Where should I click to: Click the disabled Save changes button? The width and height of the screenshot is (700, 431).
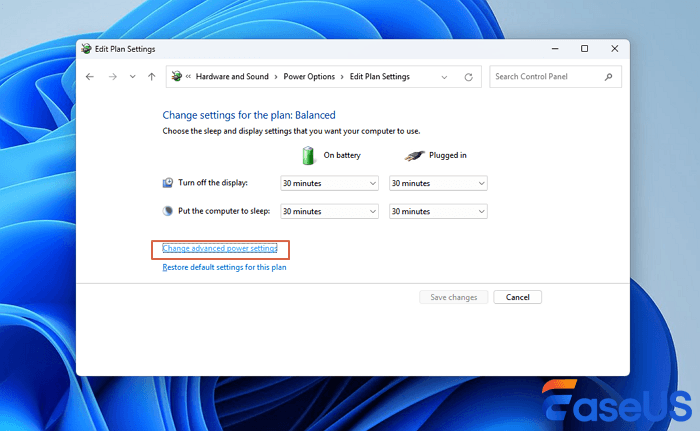coord(454,297)
